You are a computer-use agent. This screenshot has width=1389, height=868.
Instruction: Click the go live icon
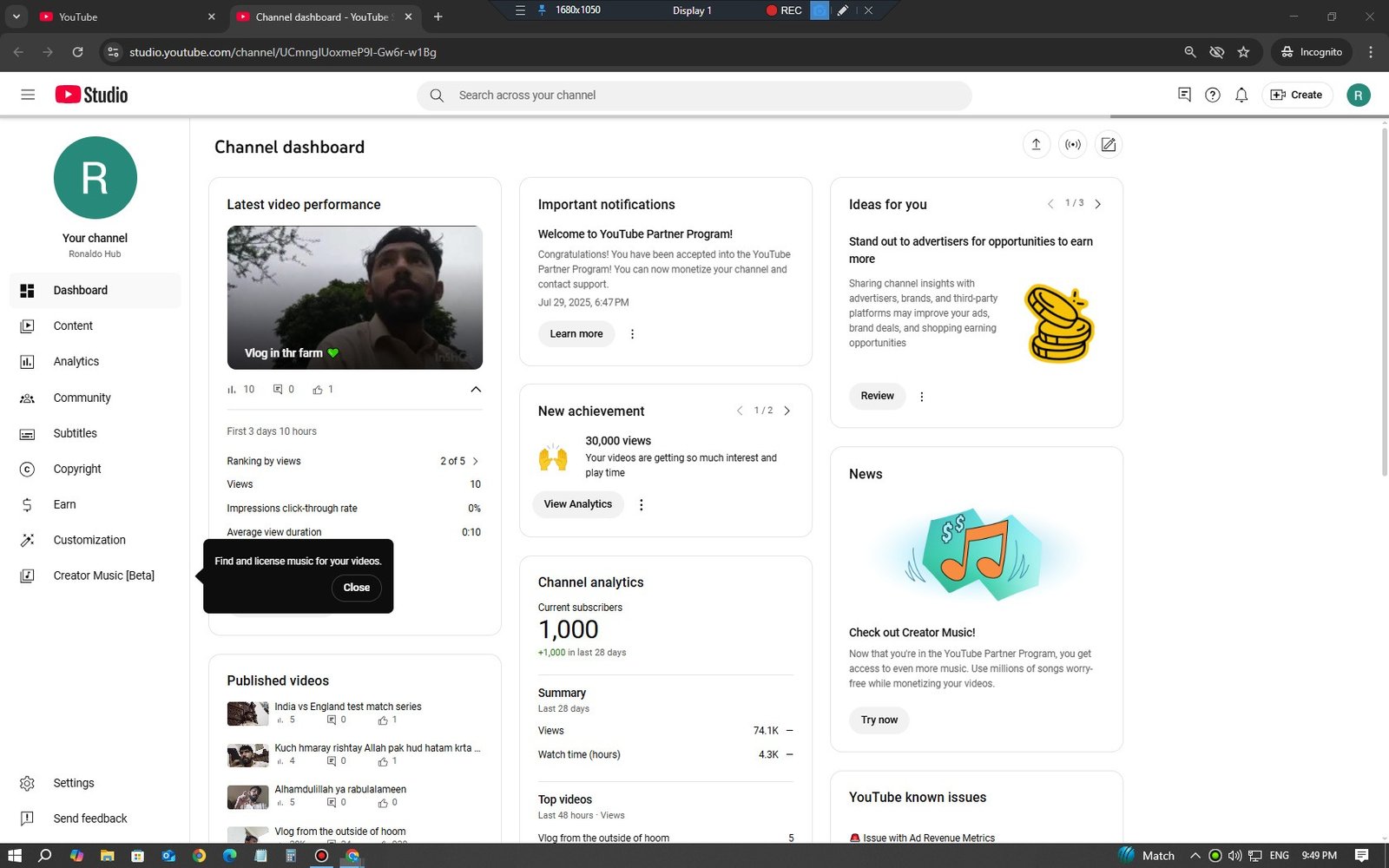[1073, 144]
